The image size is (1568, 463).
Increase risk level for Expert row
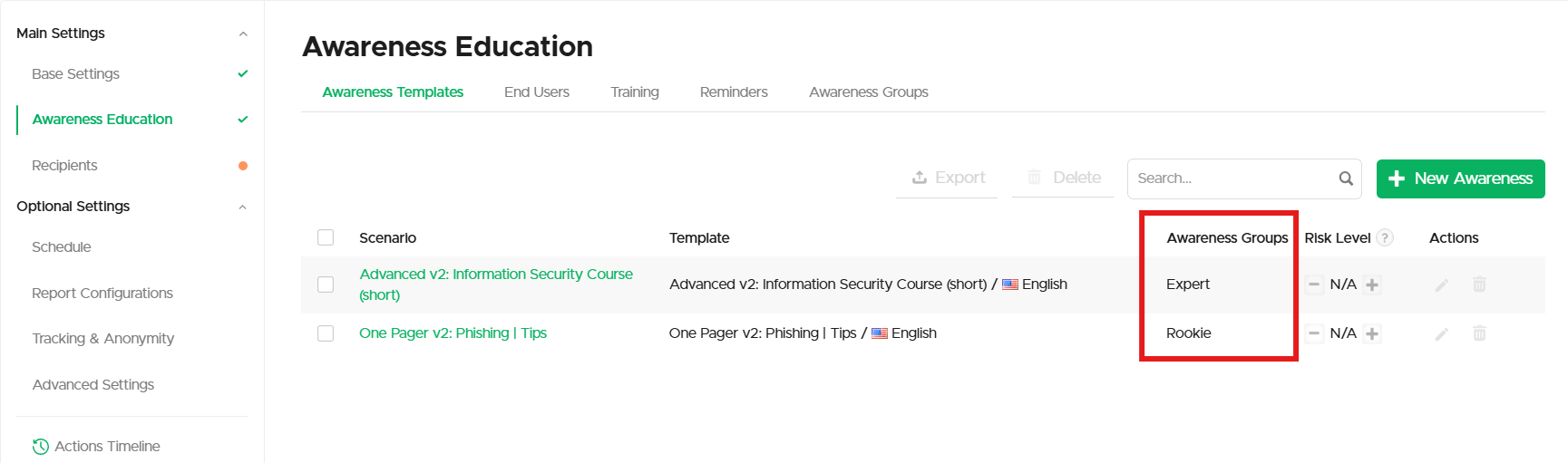click(x=1372, y=285)
